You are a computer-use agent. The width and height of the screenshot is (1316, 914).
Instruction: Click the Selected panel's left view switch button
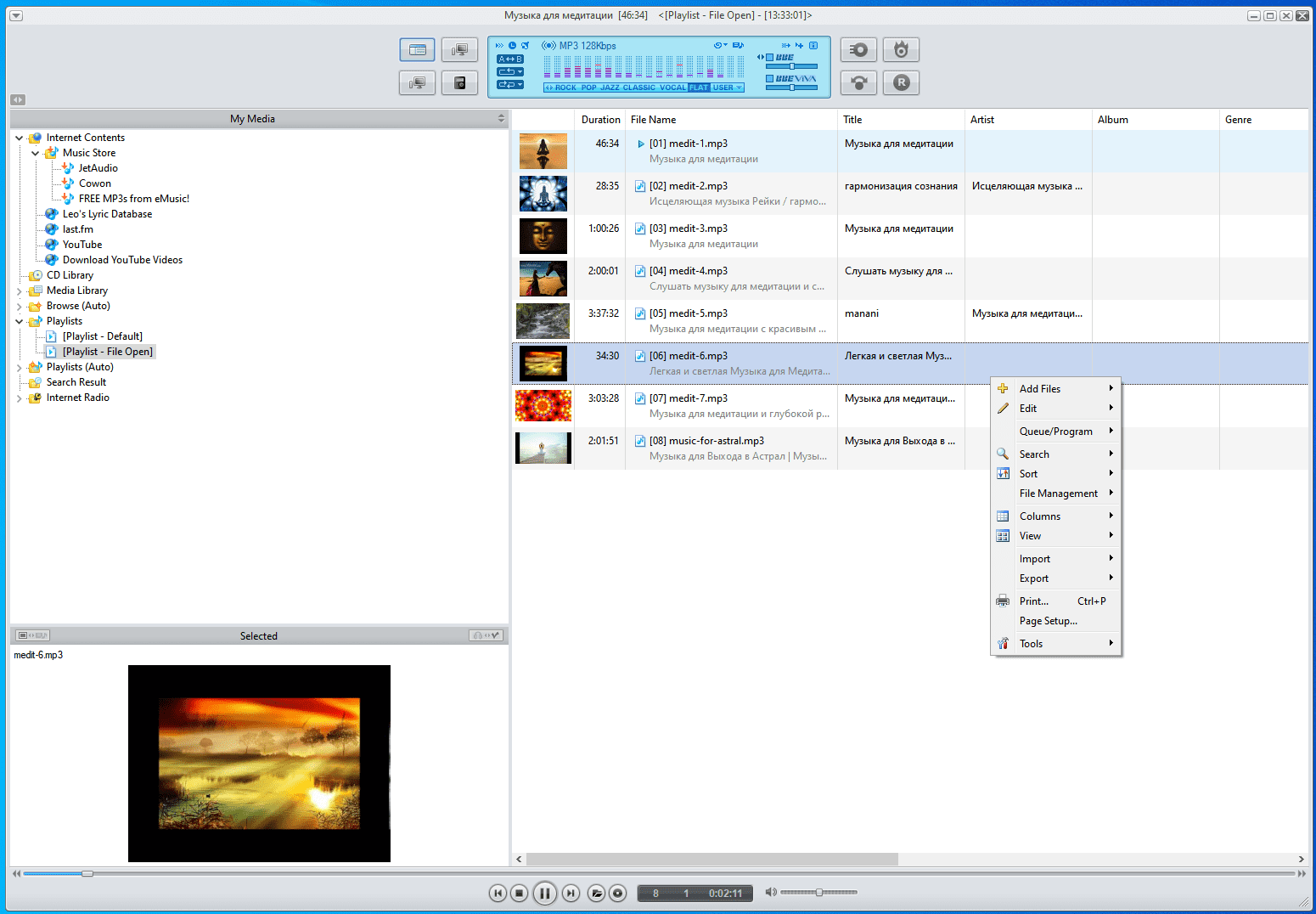click(x=33, y=635)
